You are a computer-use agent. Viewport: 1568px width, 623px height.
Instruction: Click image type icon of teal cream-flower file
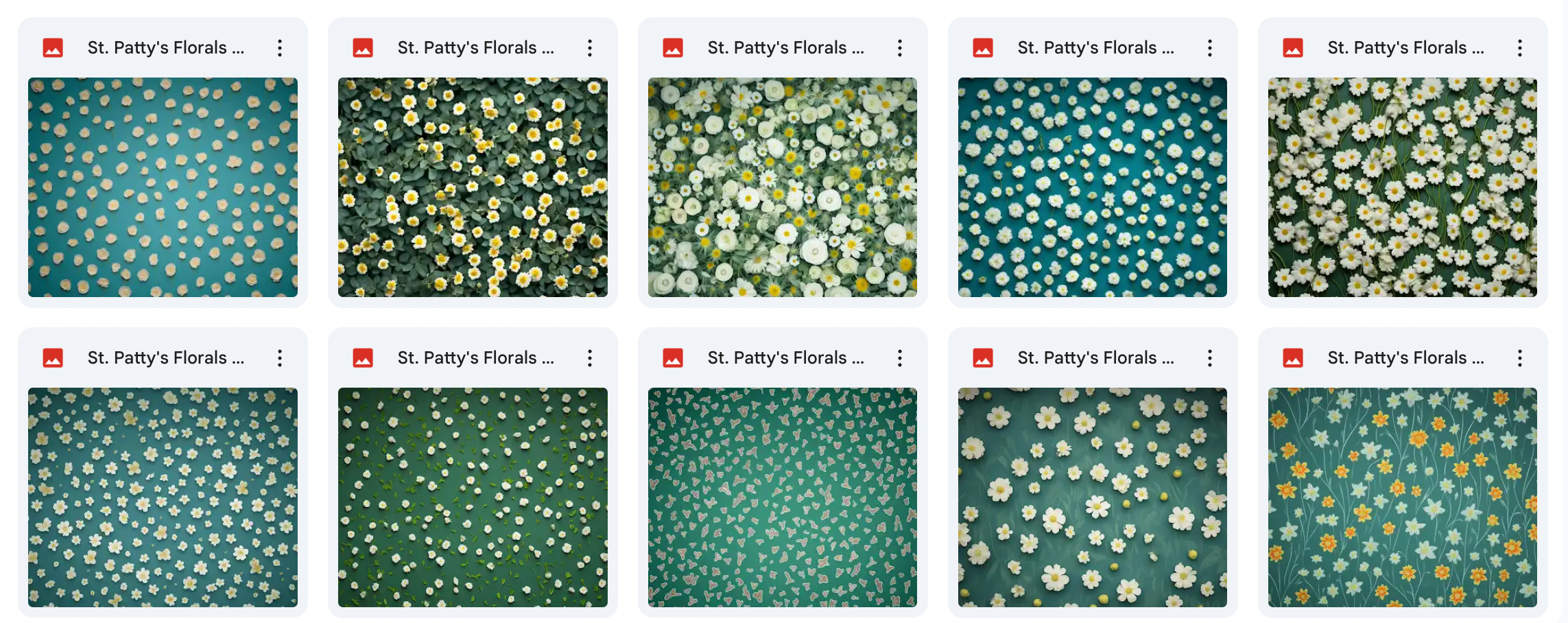(x=53, y=48)
